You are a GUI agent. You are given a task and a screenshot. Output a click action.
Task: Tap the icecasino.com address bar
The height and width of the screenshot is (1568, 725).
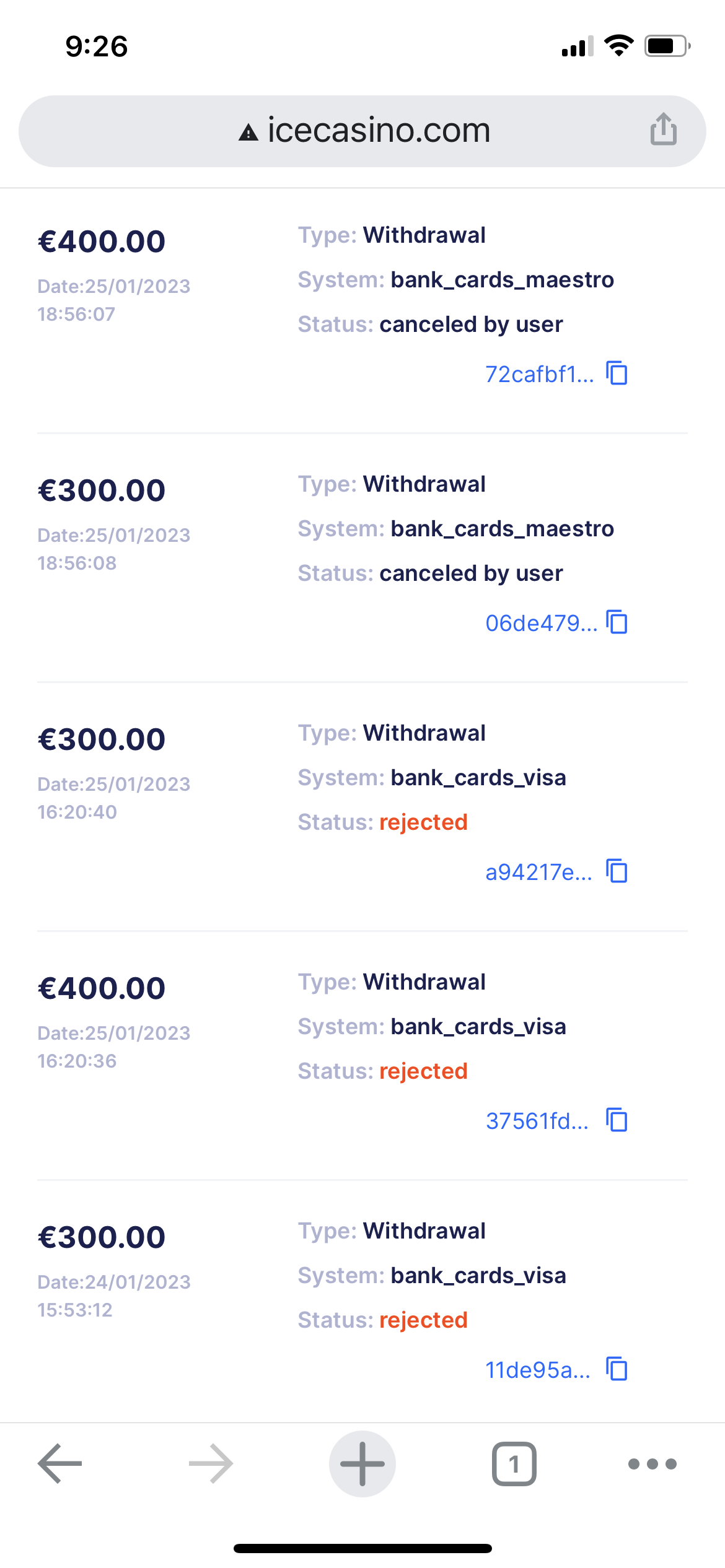point(378,131)
